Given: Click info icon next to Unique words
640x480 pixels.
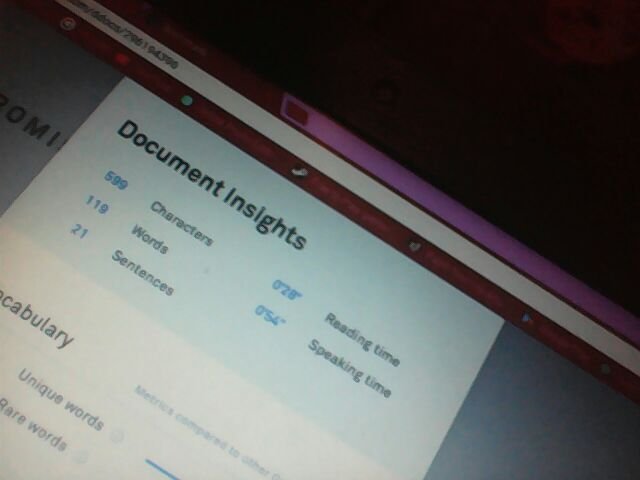Looking at the screenshot, I should (x=118, y=437).
